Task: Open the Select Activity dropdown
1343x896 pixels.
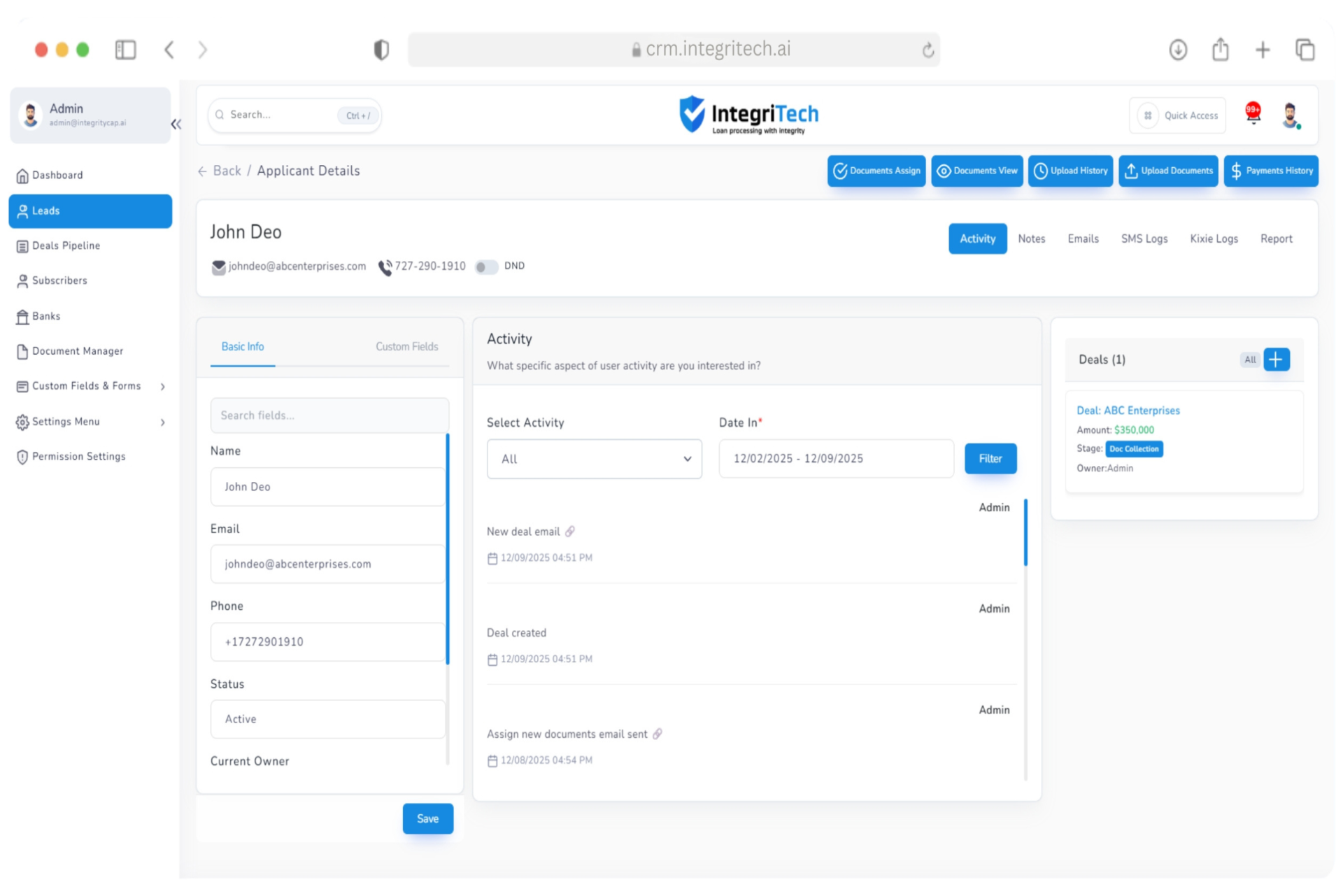Action: click(x=594, y=459)
